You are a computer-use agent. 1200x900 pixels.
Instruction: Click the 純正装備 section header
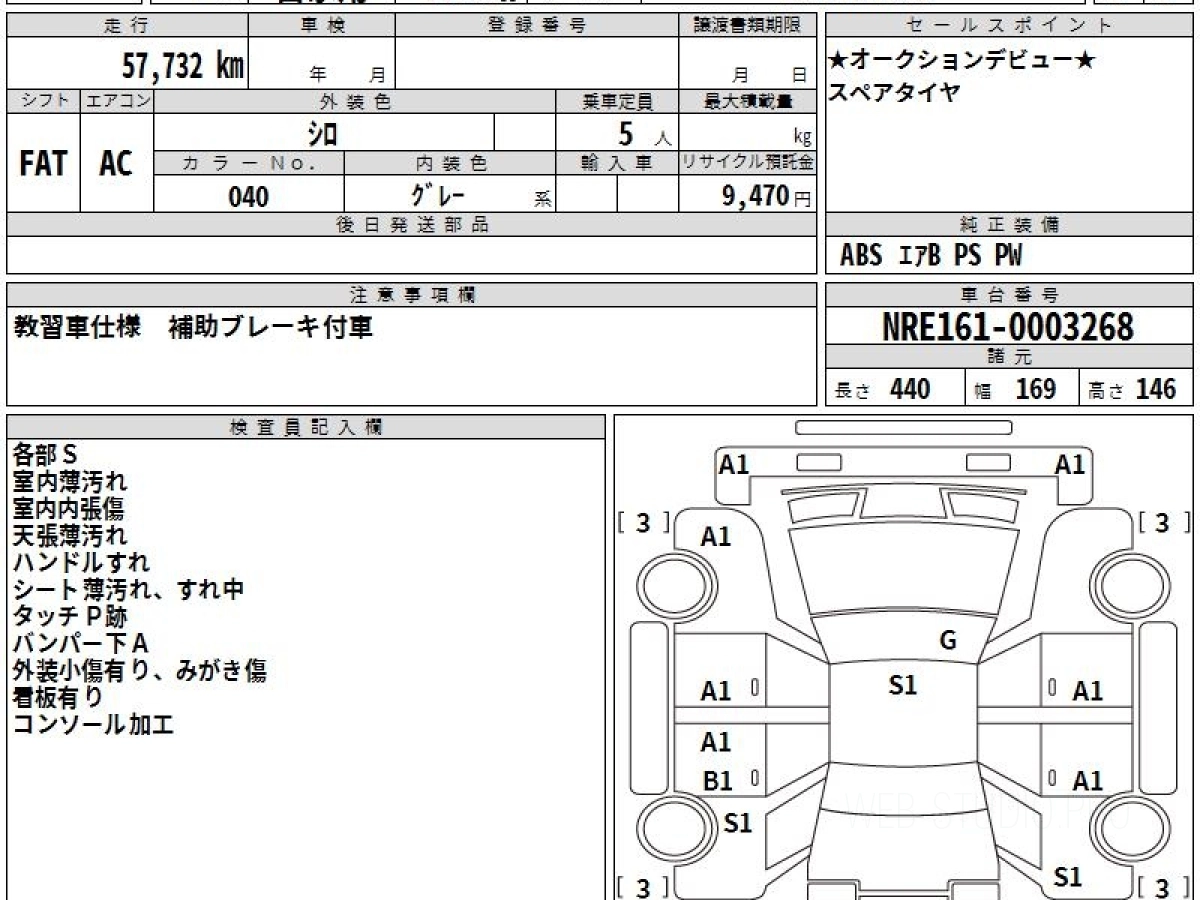pos(1010,225)
